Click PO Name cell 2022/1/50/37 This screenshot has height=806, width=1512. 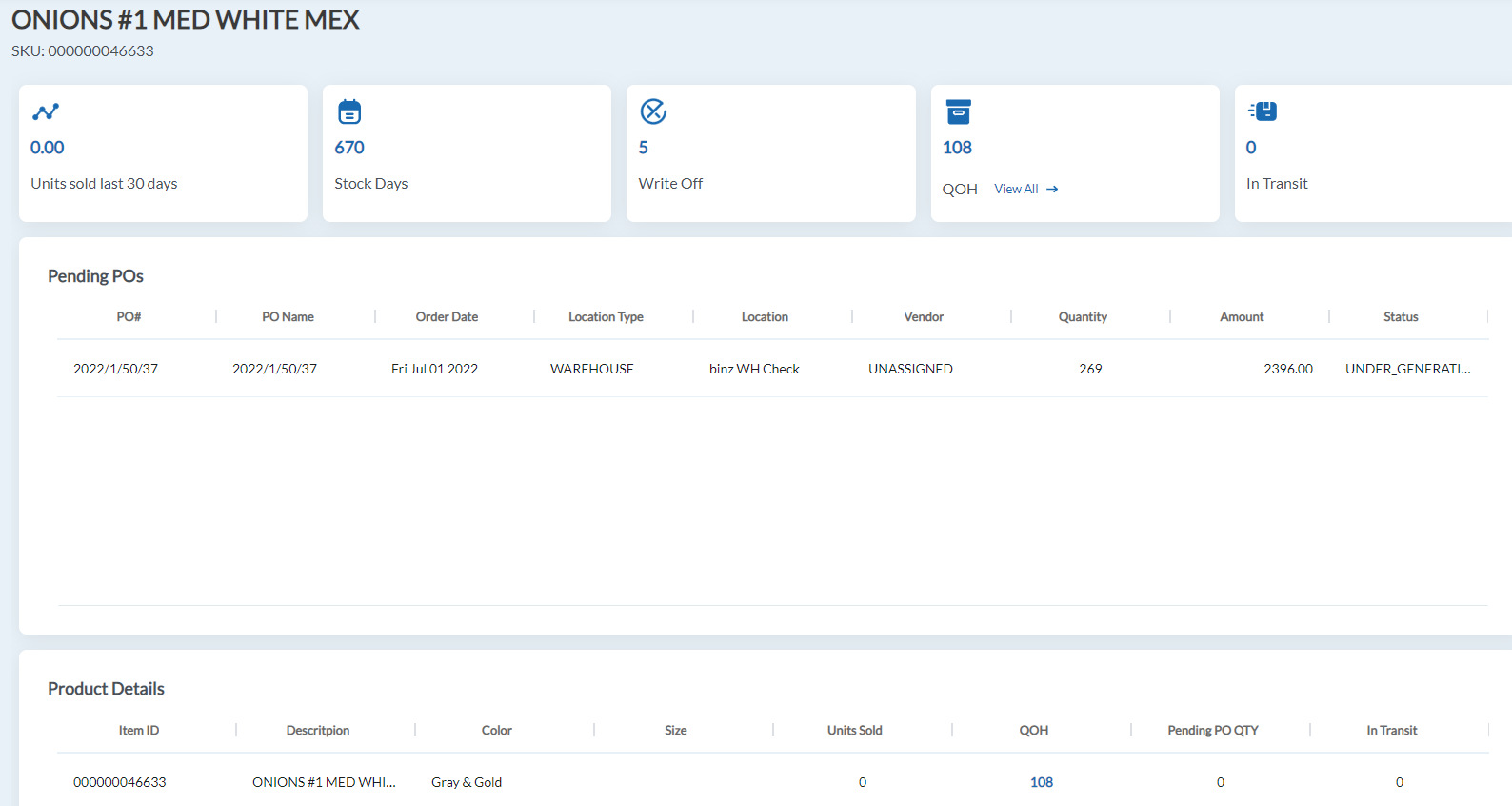pyautogui.click(x=275, y=369)
